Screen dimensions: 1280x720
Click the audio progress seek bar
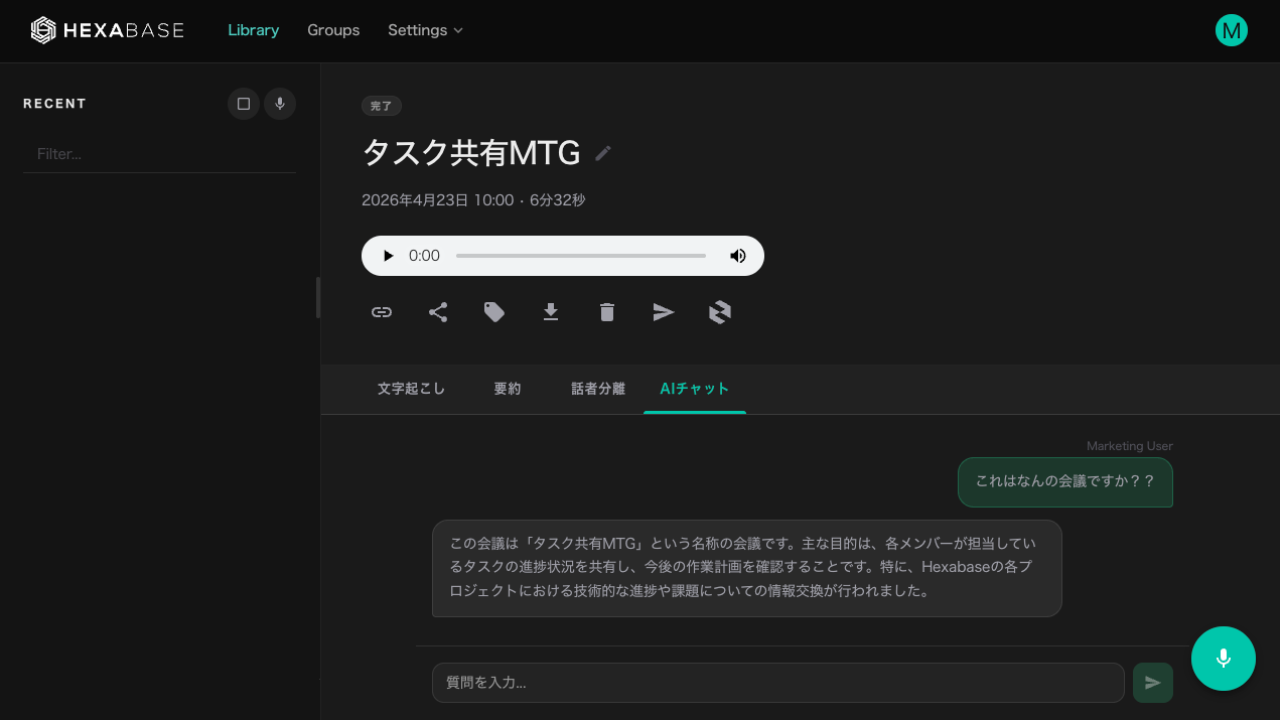[580, 256]
